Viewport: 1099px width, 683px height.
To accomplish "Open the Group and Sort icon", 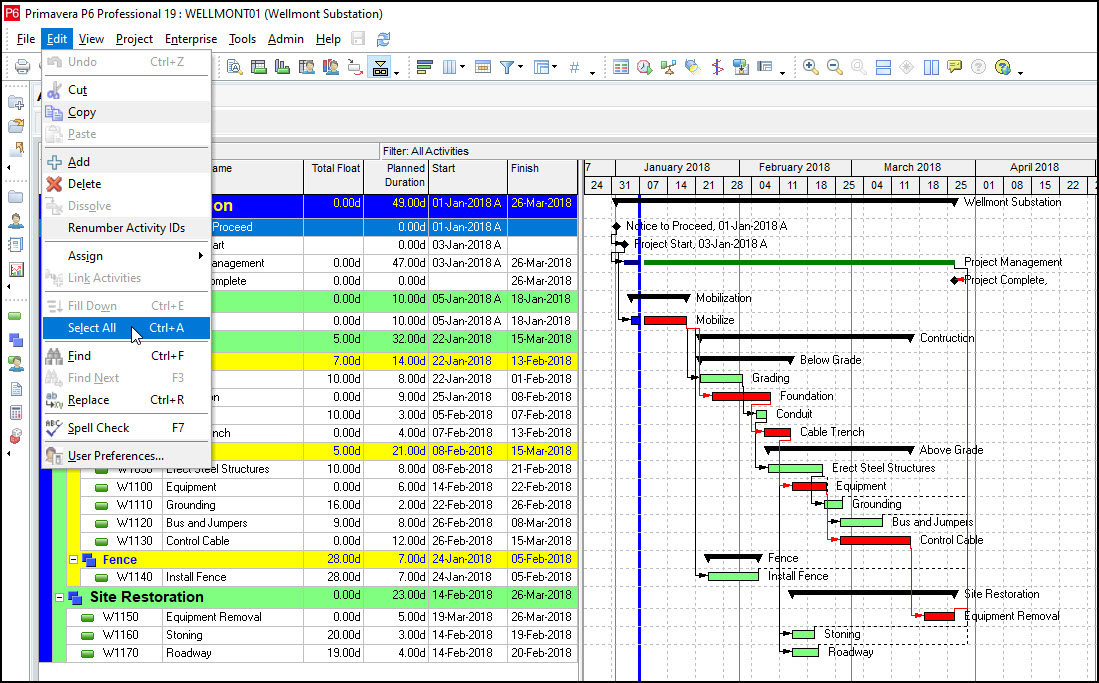I will pos(540,67).
